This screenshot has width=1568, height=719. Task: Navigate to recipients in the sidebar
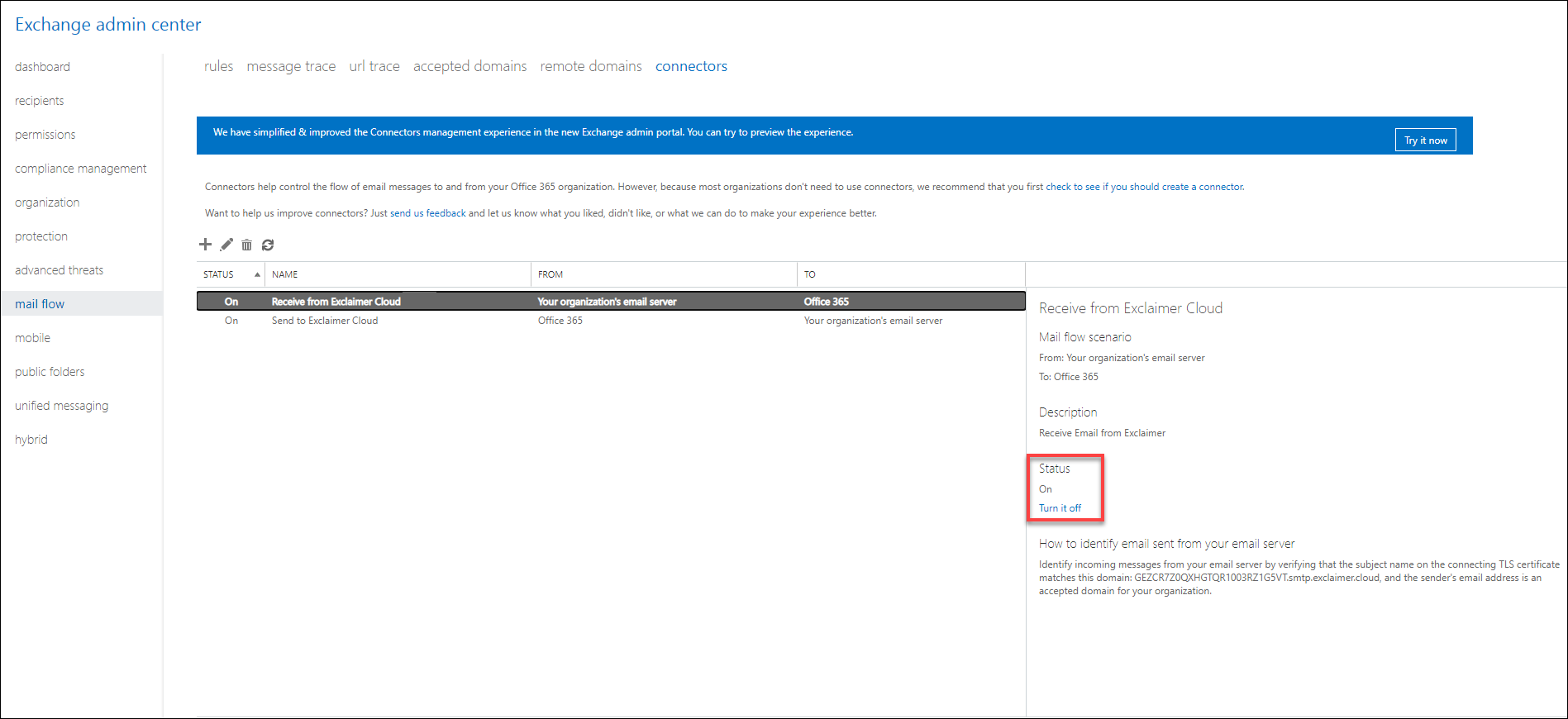point(40,101)
